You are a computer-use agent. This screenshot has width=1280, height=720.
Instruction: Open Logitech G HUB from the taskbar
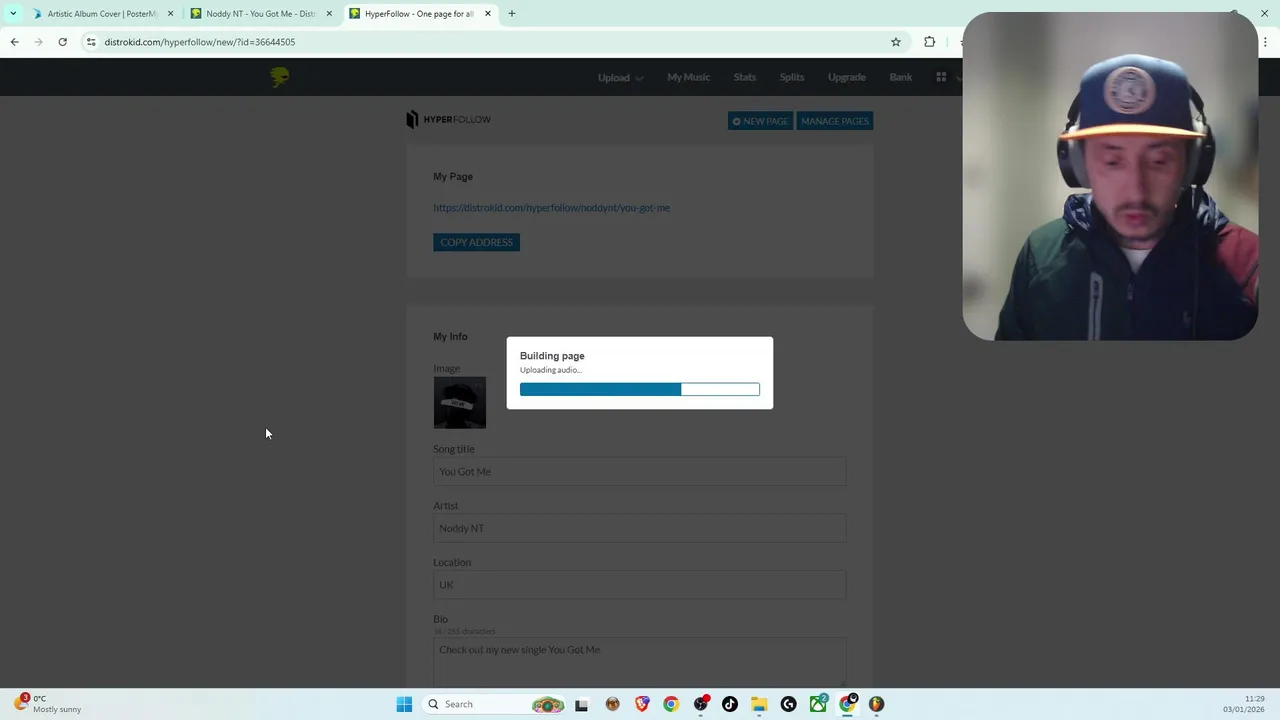pyautogui.click(x=789, y=704)
